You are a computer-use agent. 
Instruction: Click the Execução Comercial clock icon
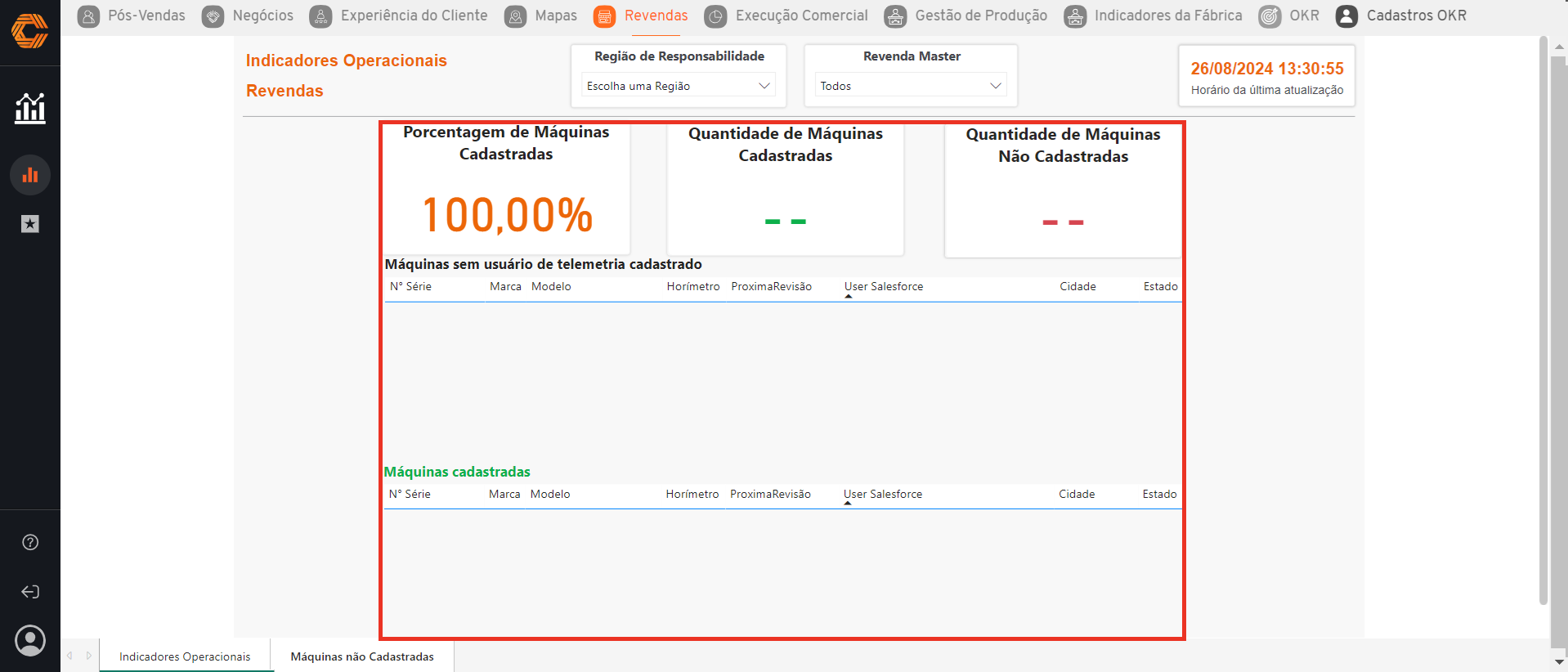click(716, 16)
